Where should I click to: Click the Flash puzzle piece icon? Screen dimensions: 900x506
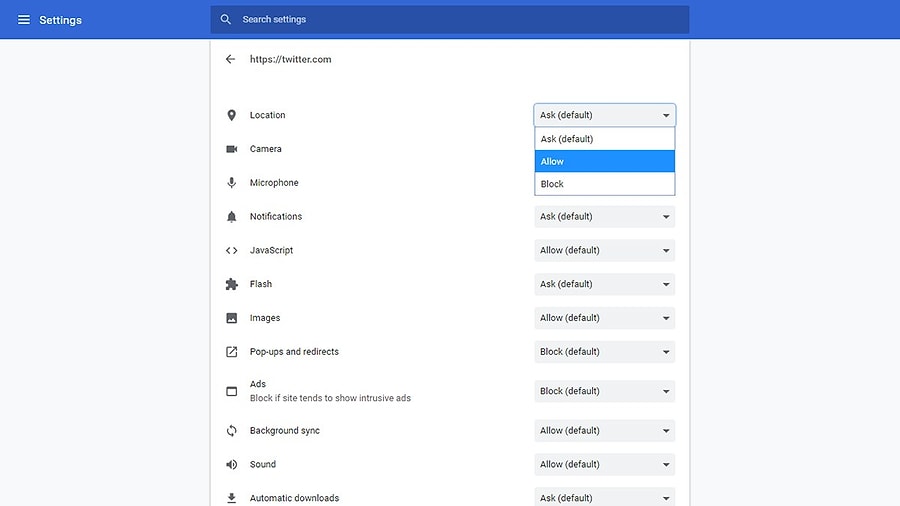[231, 284]
